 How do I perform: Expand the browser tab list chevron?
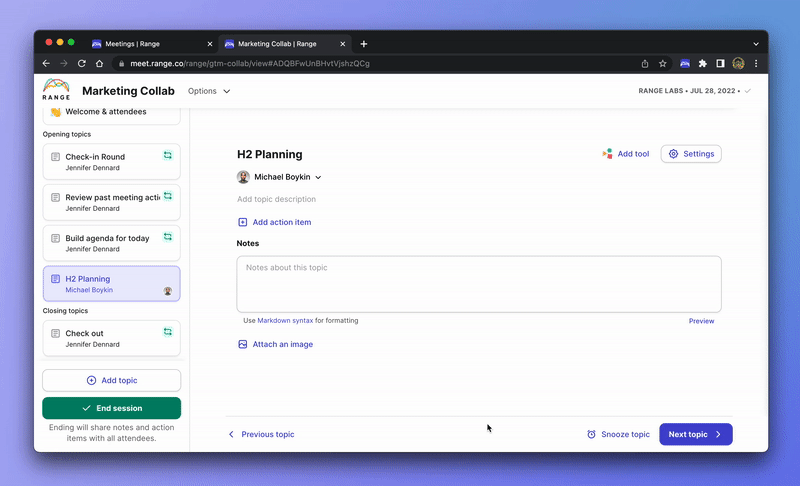pyautogui.click(x=756, y=44)
